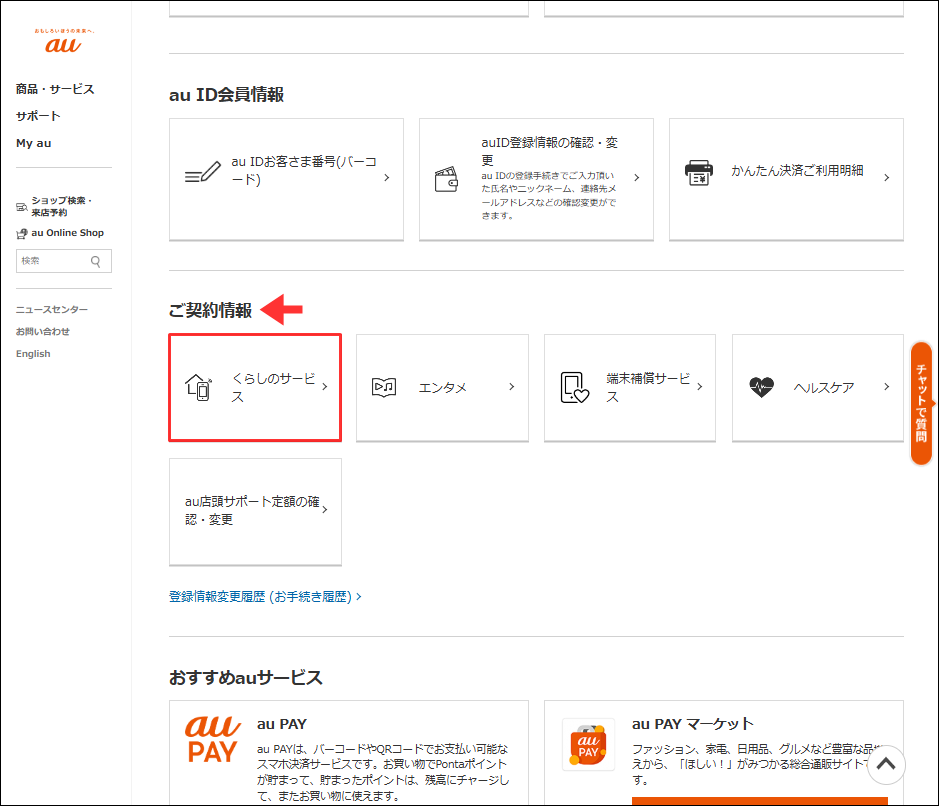
Task: Open 登録情報変更履歴 (お手続き履歴) link
Action: [x=265, y=596]
